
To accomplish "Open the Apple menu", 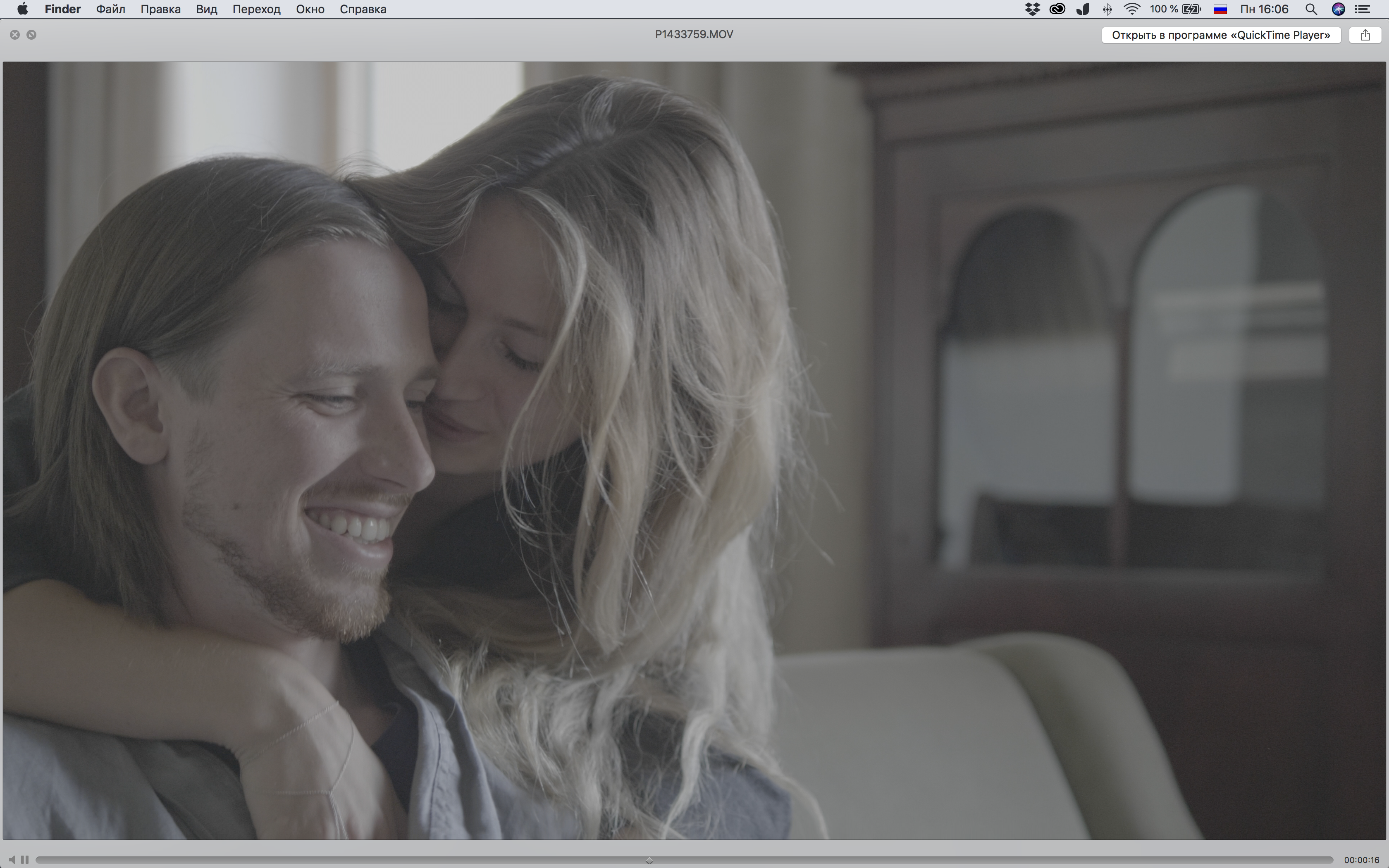I will pos(22,9).
